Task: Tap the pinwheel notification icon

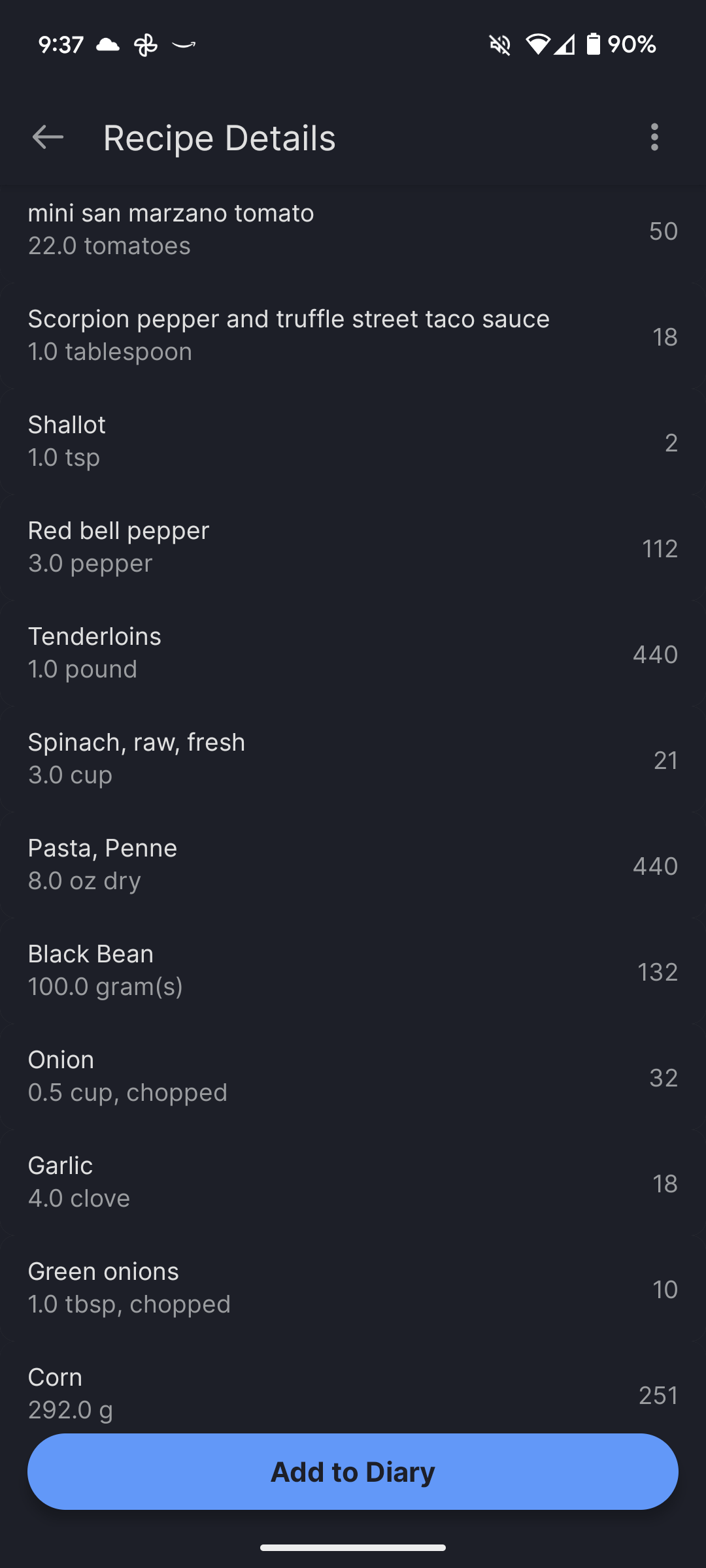Action: [146, 45]
